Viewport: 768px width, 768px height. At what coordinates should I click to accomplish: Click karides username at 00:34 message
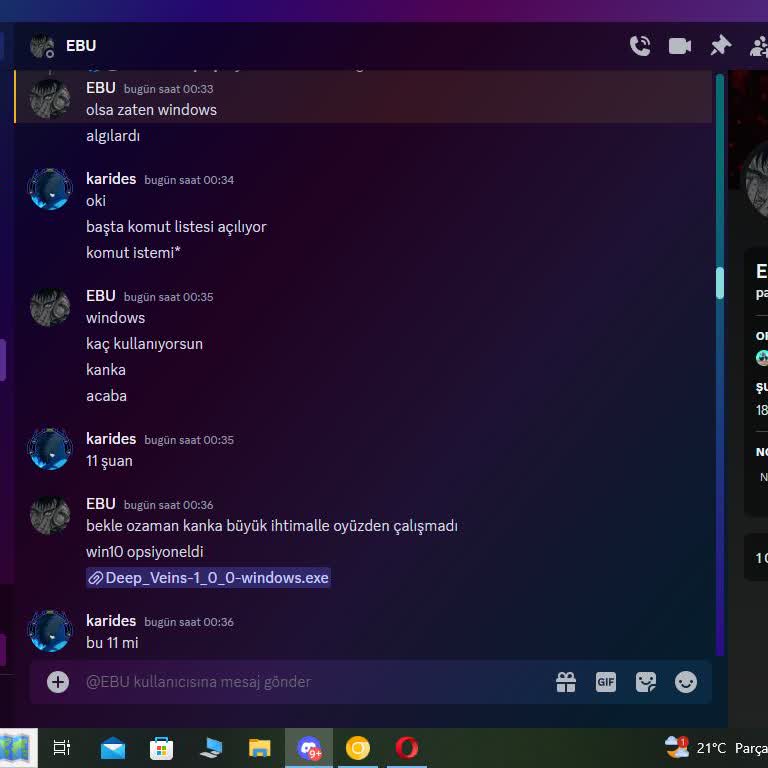click(111, 179)
